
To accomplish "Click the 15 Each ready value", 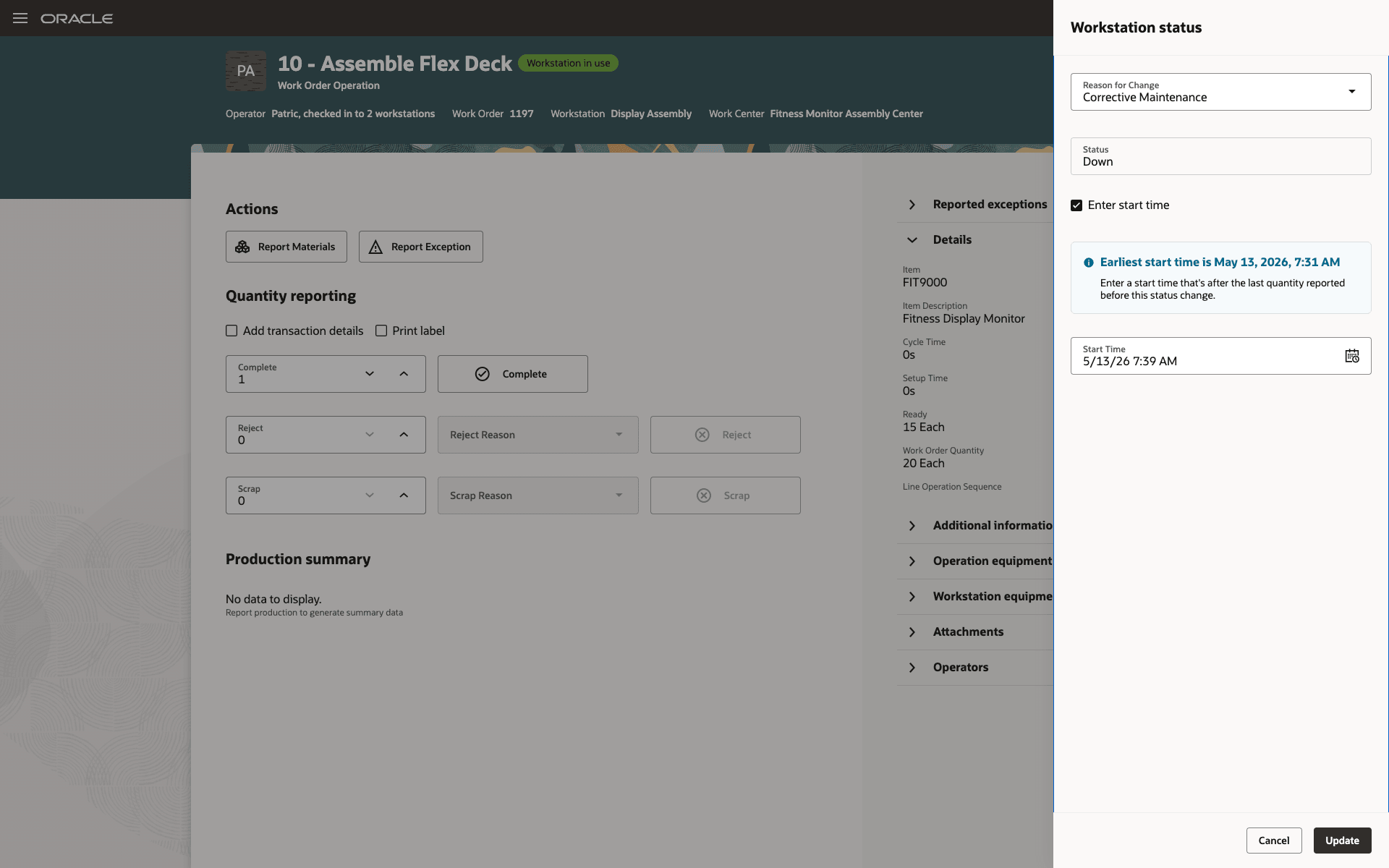I will click(x=924, y=427).
